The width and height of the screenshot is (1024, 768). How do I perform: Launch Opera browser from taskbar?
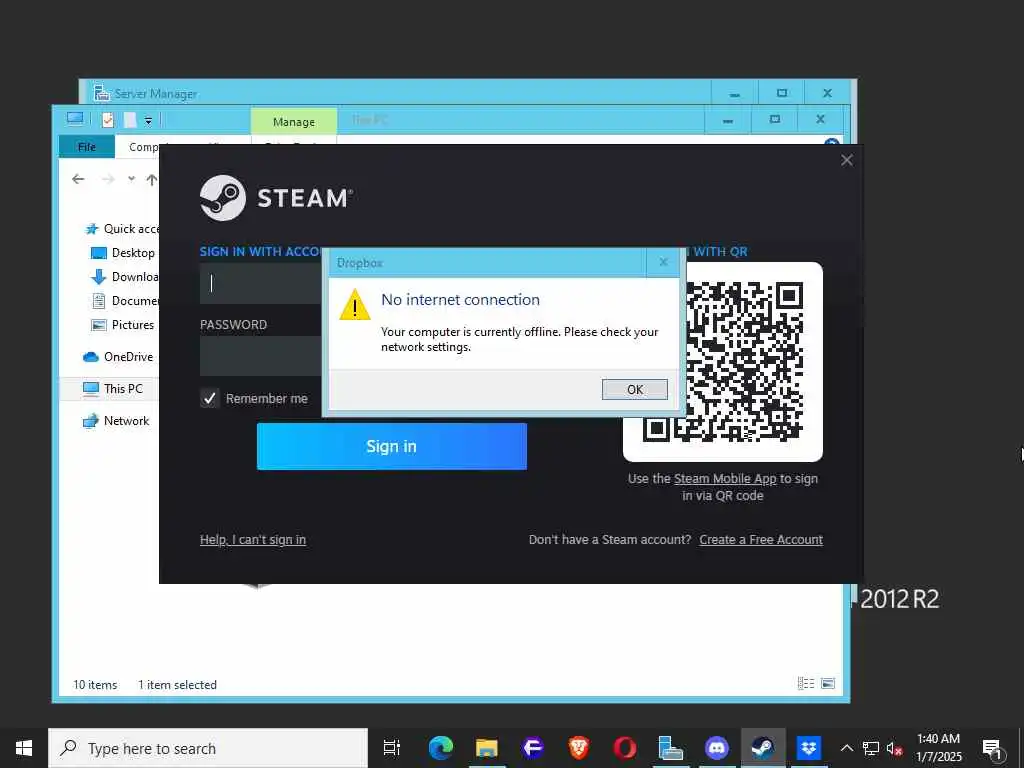(624, 748)
